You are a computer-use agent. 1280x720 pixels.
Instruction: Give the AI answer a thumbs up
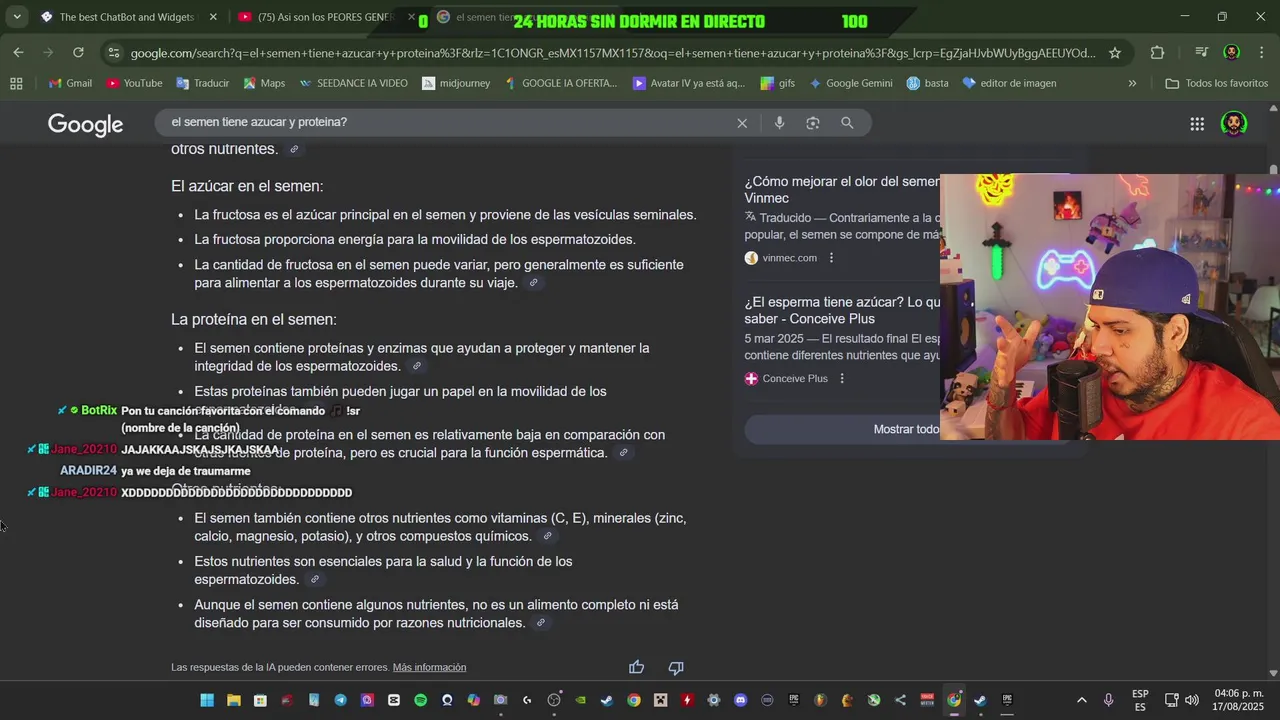[636, 668]
